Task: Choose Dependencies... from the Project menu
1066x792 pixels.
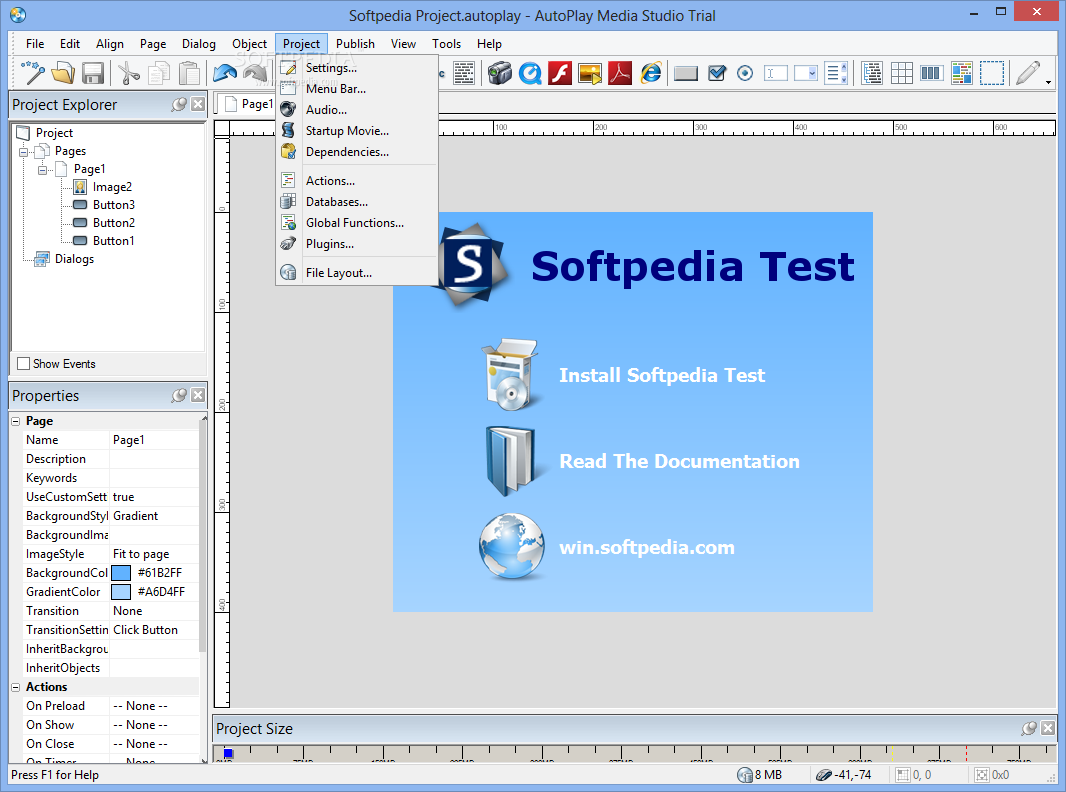Action: coord(356,152)
